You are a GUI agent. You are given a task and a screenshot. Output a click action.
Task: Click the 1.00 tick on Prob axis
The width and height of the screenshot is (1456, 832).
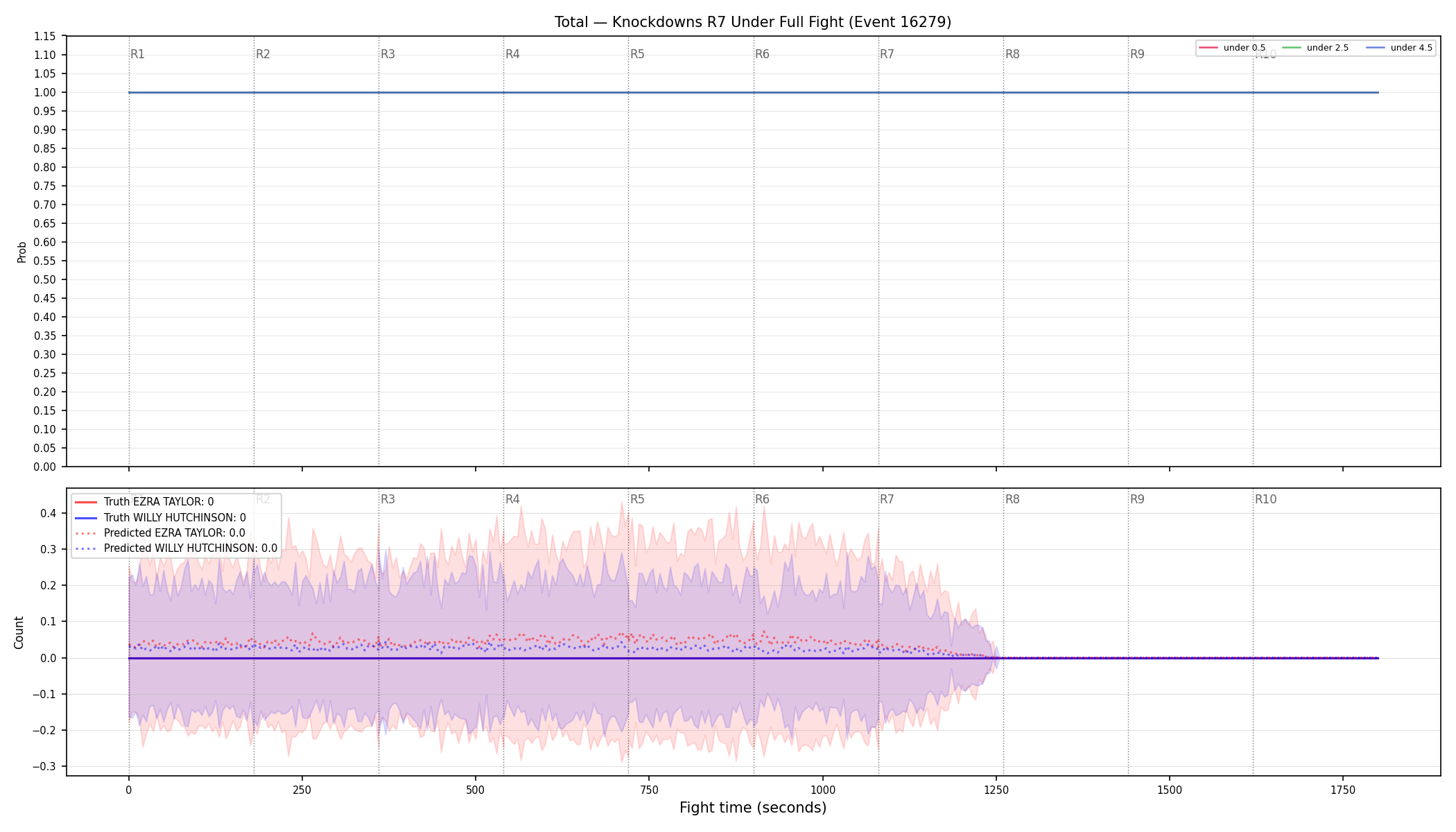[x=45, y=92]
